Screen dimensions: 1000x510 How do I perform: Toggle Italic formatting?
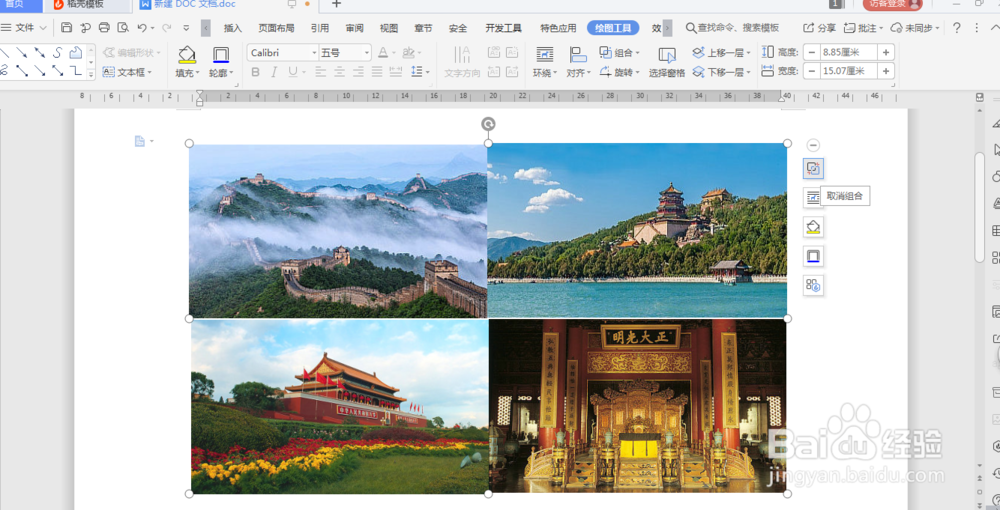(x=274, y=72)
